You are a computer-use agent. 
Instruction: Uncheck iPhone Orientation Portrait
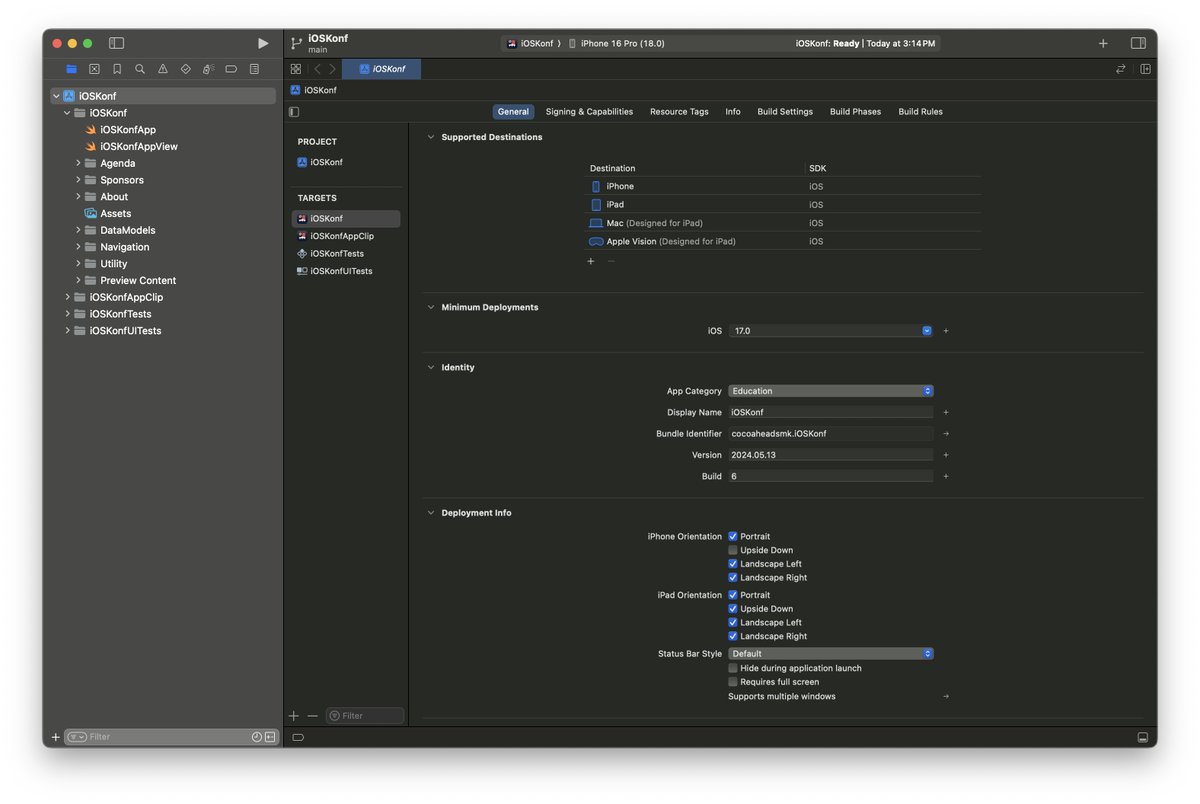coord(733,536)
